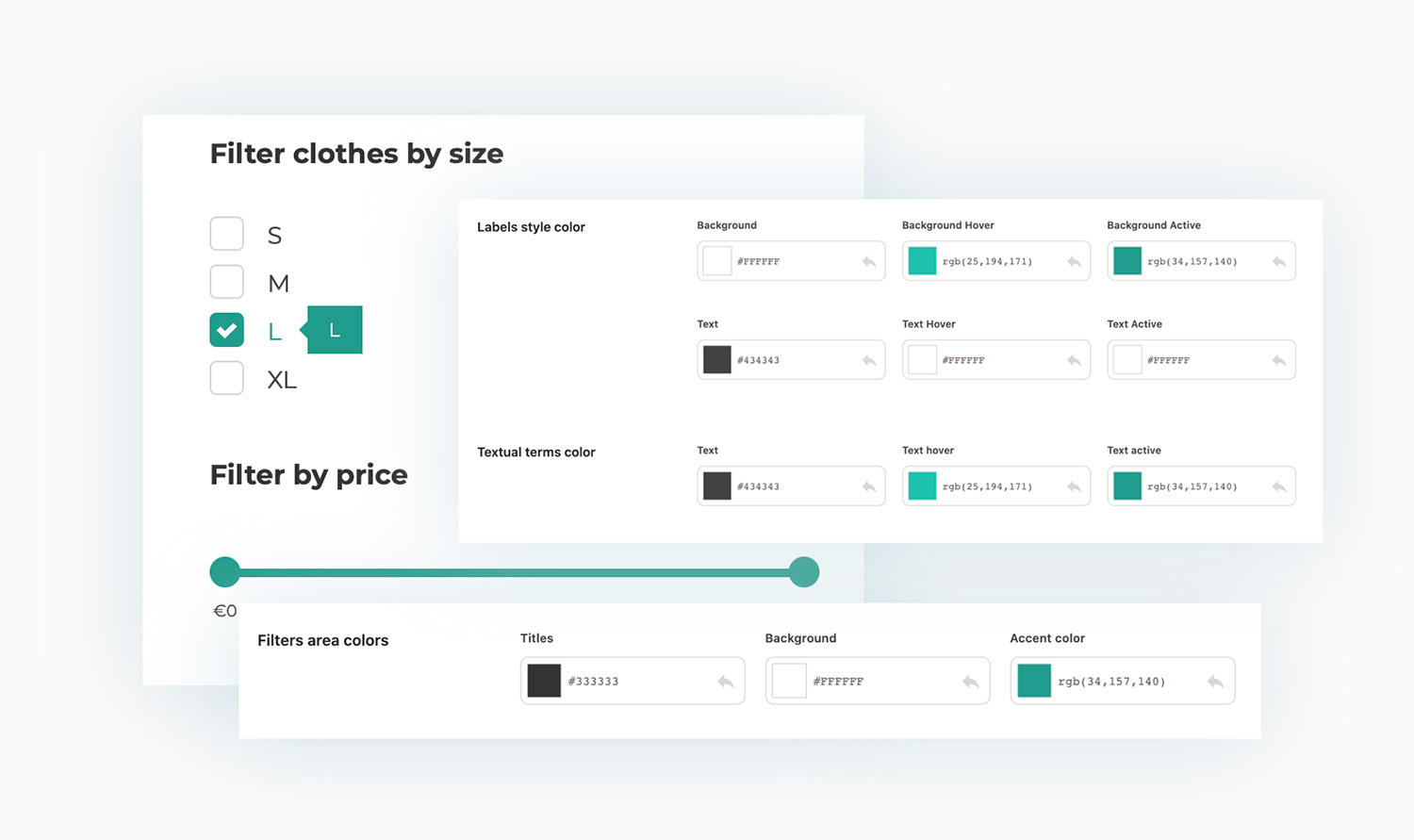Image resolution: width=1414 pixels, height=840 pixels.
Task: Reset the Filters area Titles color
Action: coord(725,682)
